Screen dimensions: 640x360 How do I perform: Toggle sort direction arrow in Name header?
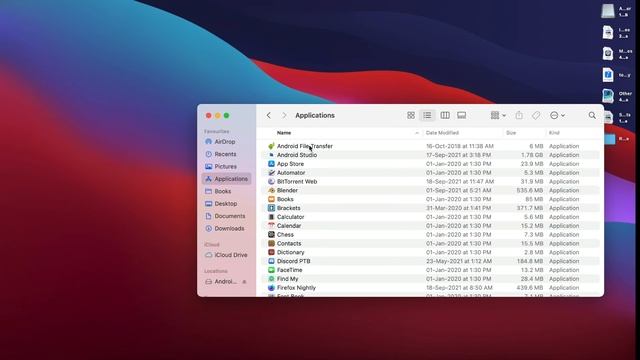[x=417, y=133]
